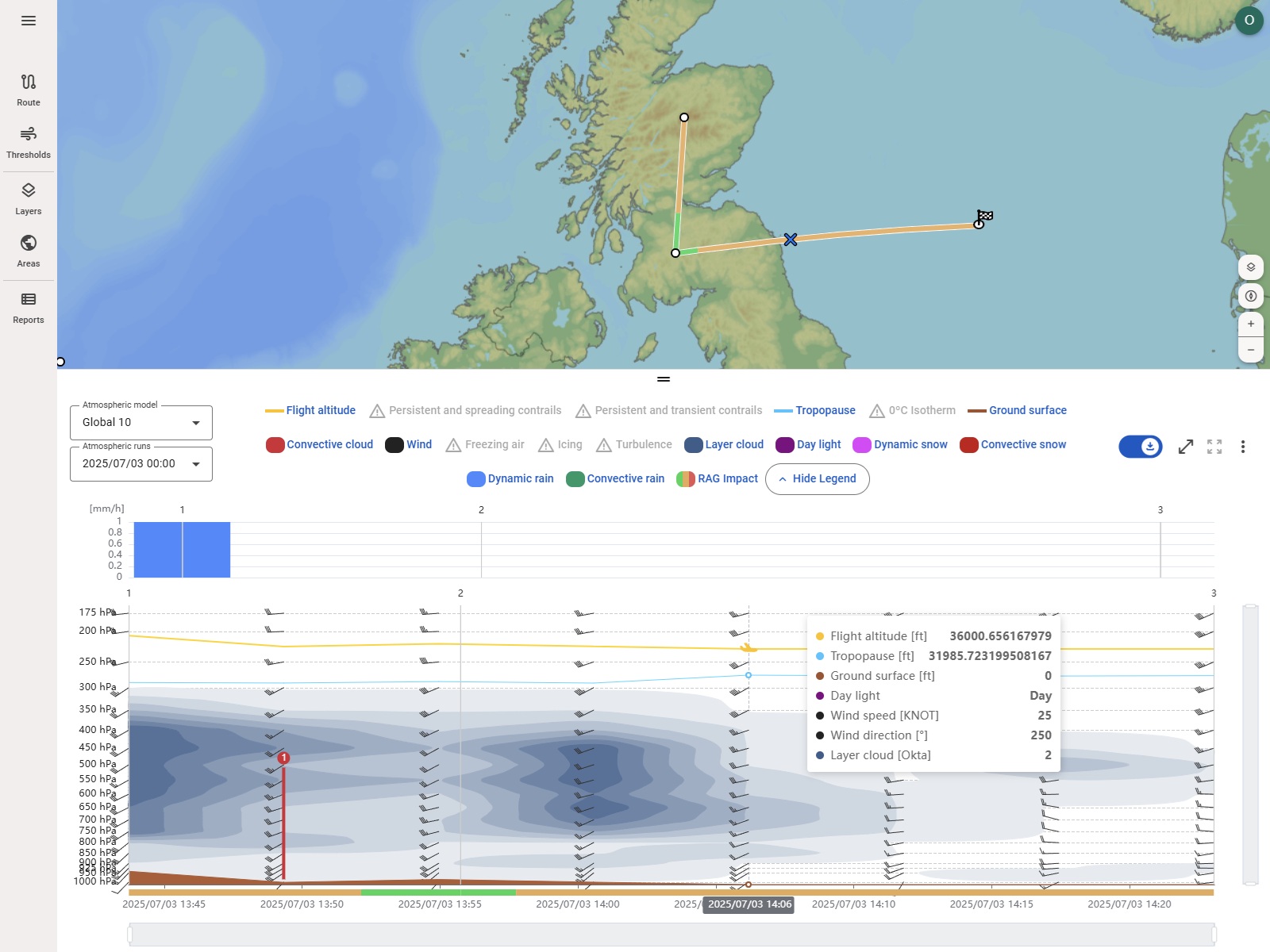Click time label 2025/07/03 14:10

(x=853, y=904)
